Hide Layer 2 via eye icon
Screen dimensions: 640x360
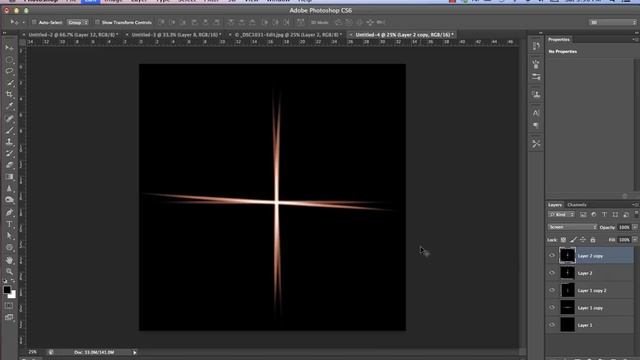pos(552,273)
